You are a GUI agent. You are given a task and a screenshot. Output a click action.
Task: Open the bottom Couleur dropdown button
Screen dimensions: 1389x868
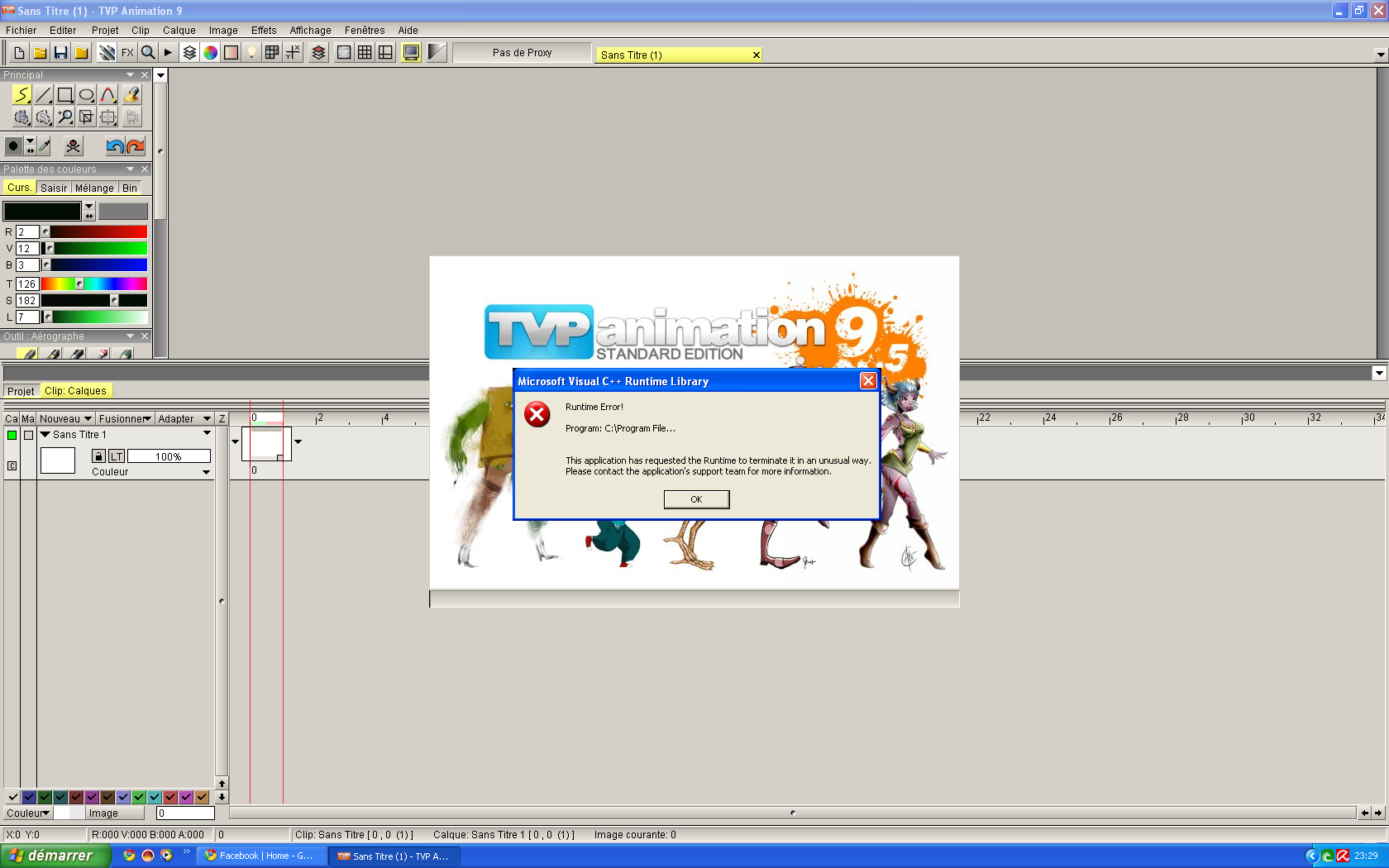[x=28, y=813]
